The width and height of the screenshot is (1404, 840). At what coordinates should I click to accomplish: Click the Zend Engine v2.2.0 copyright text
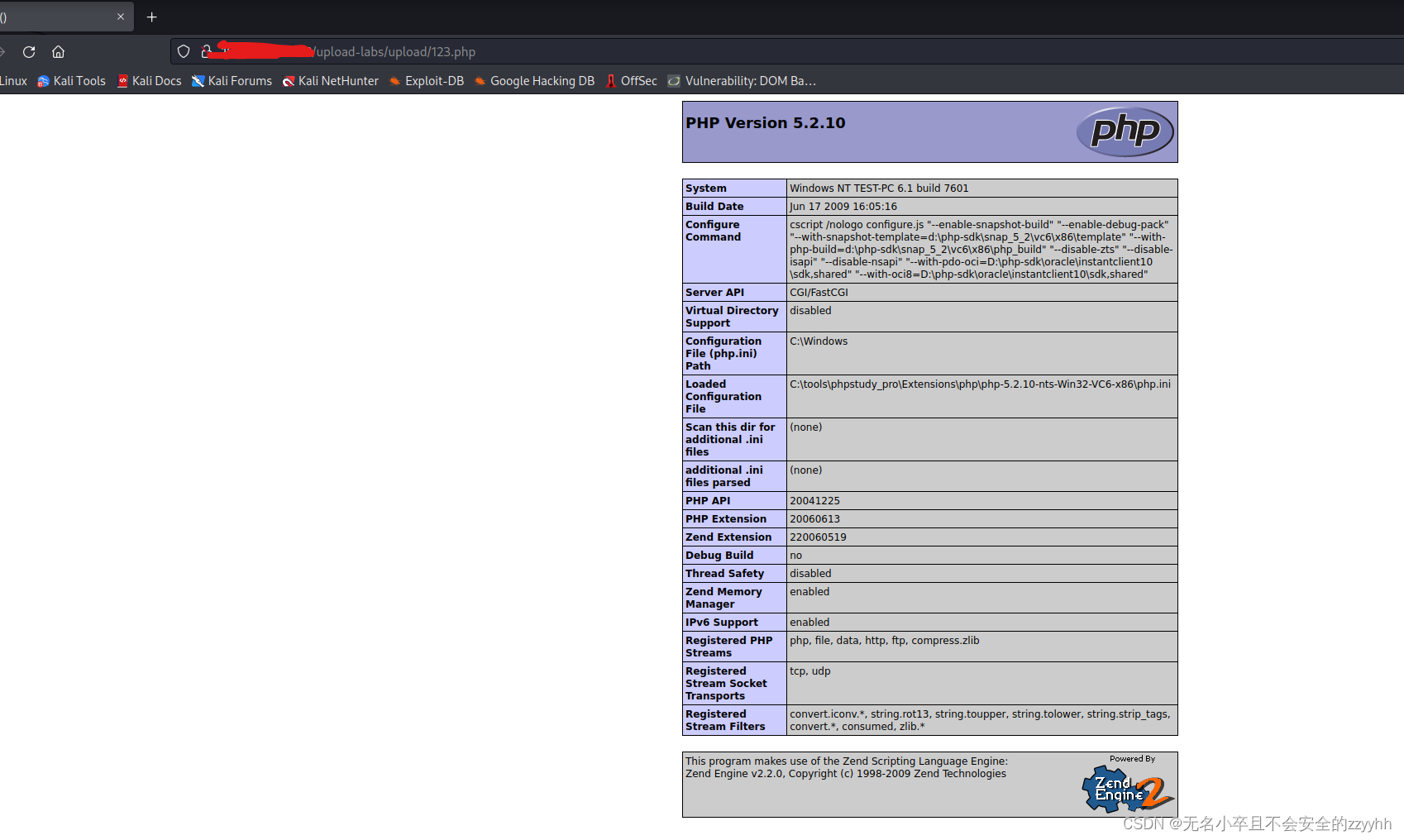tap(846, 773)
